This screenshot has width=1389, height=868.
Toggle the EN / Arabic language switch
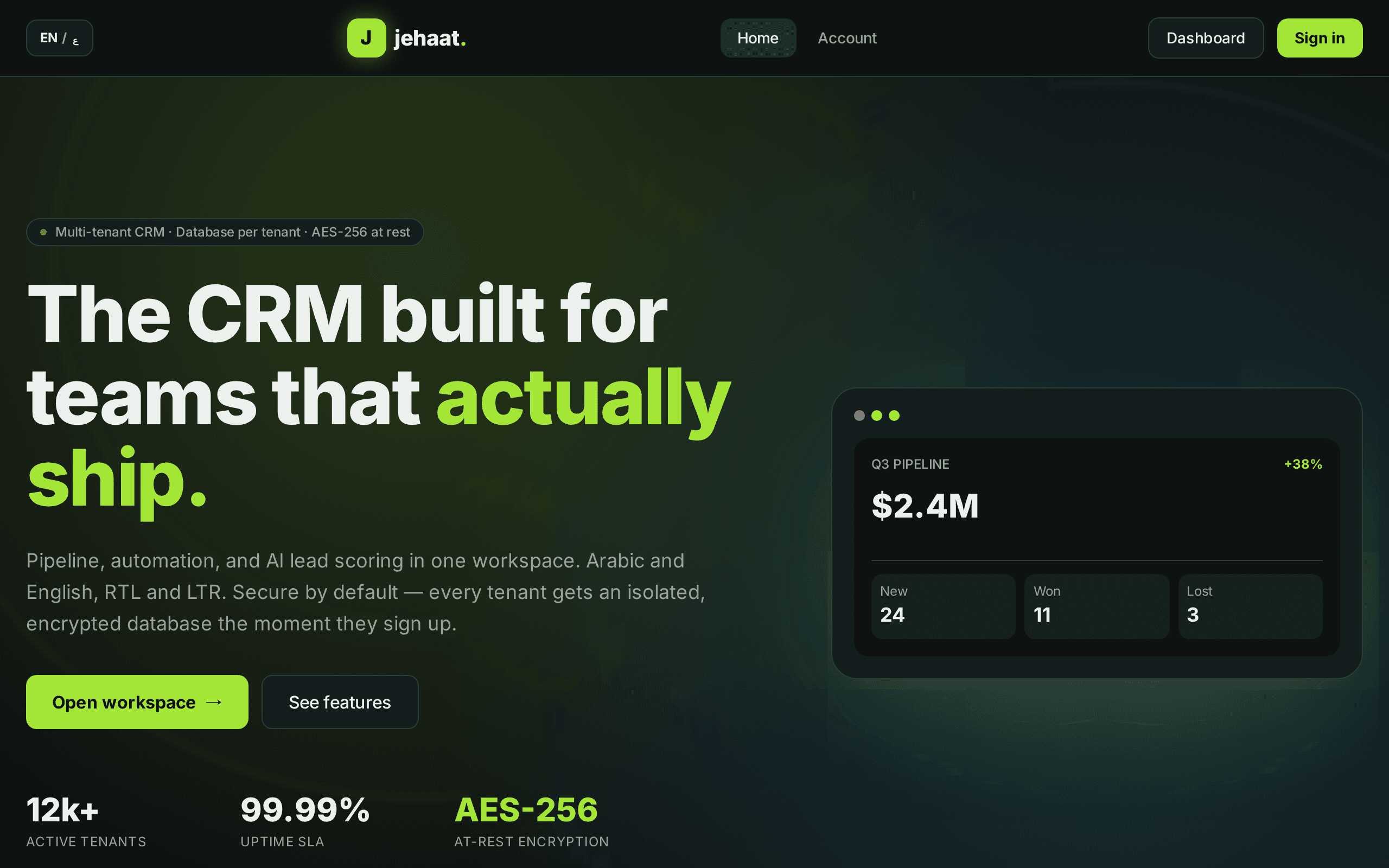60,38
